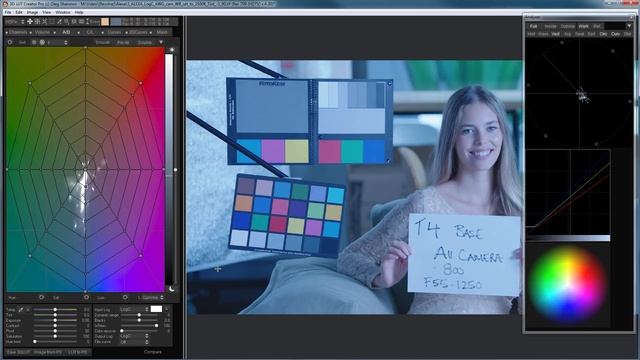Select Full mode in Analyzer panel

click(x=533, y=26)
